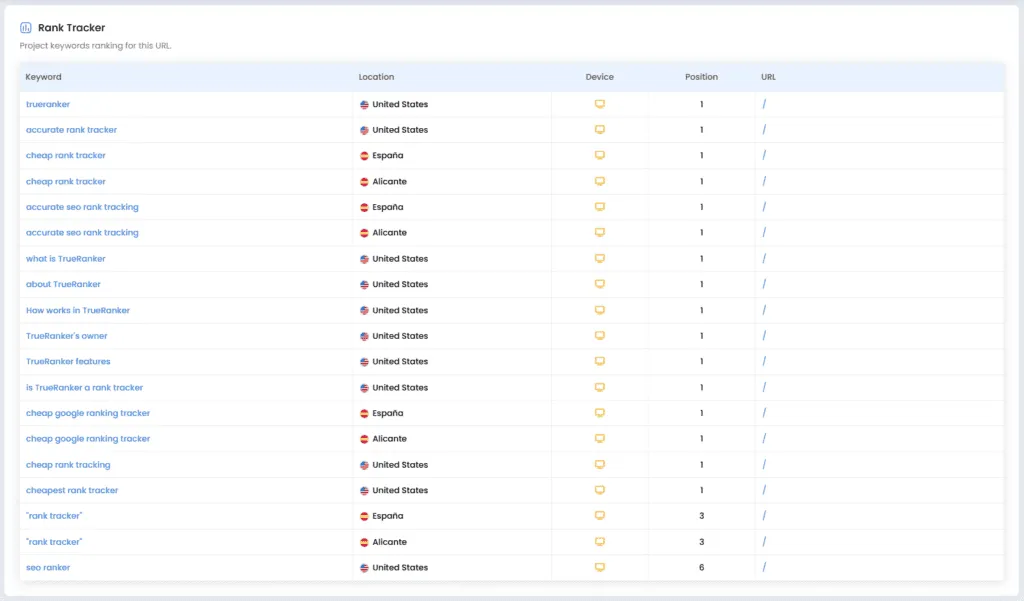Click 'United States' in 'How works in TrueRanker' row

(x=400, y=310)
